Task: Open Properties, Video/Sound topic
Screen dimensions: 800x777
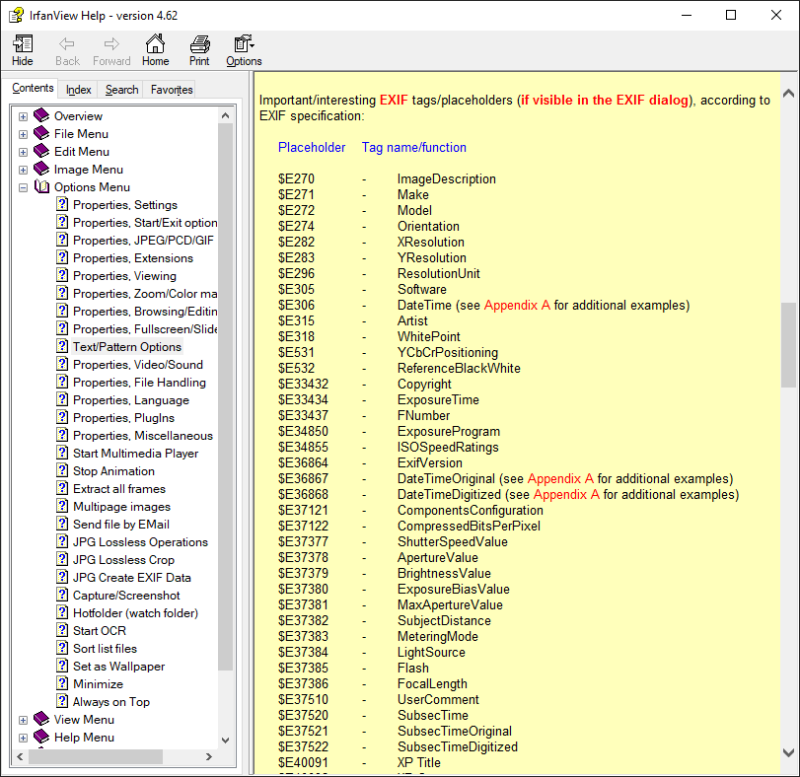Action: [x=138, y=364]
